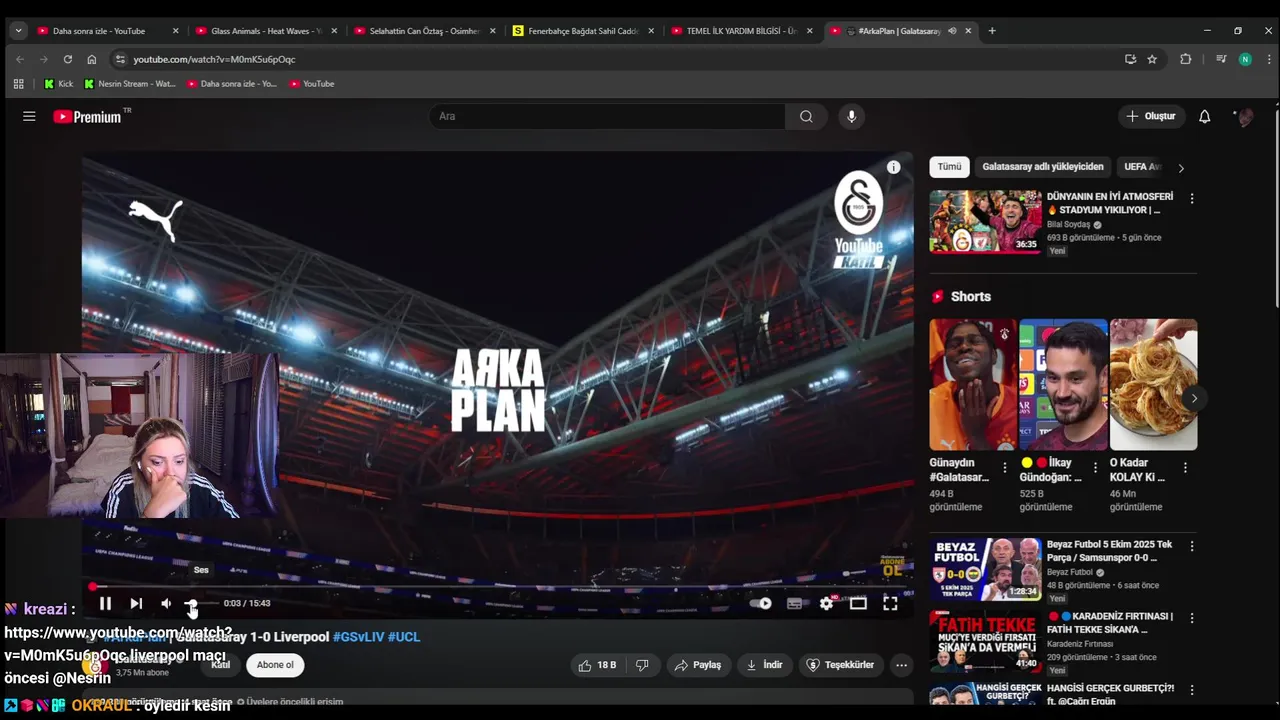Screen dimensions: 1280x720
Task: Skip to the next video
Action: coord(136,603)
